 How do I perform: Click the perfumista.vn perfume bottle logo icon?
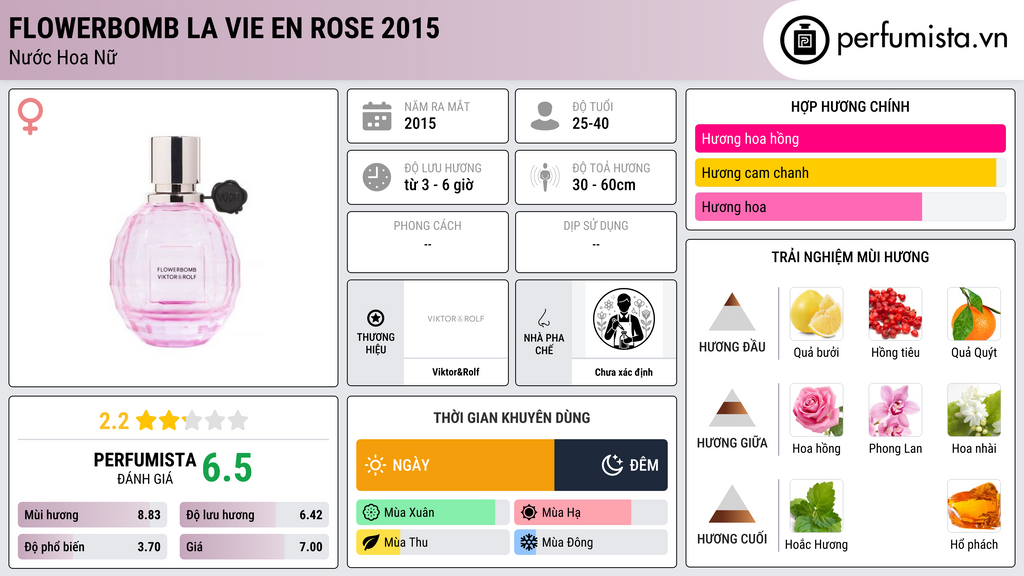click(x=804, y=40)
